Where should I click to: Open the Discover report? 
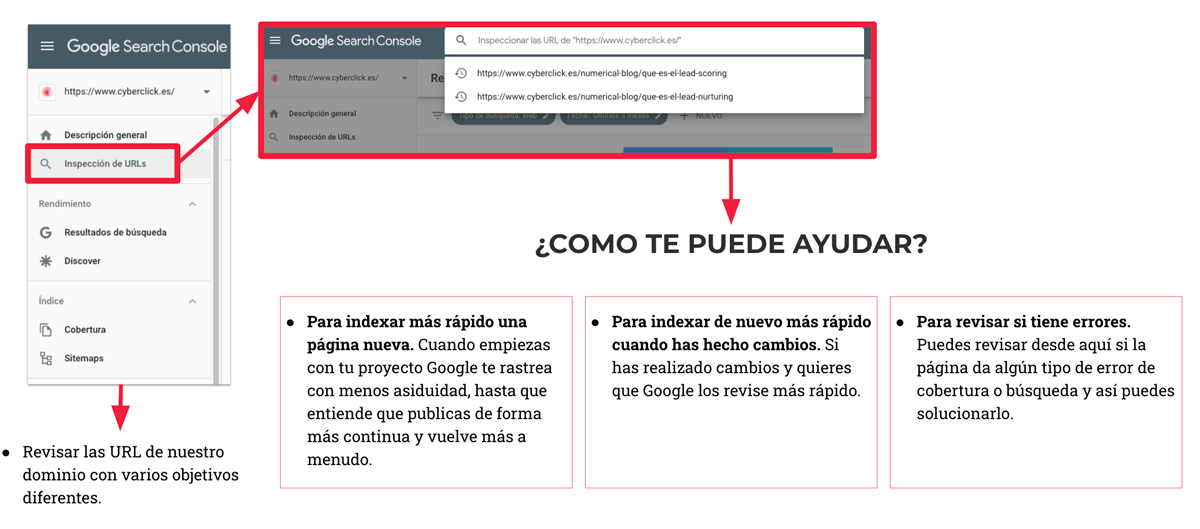[x=82, y=261]
